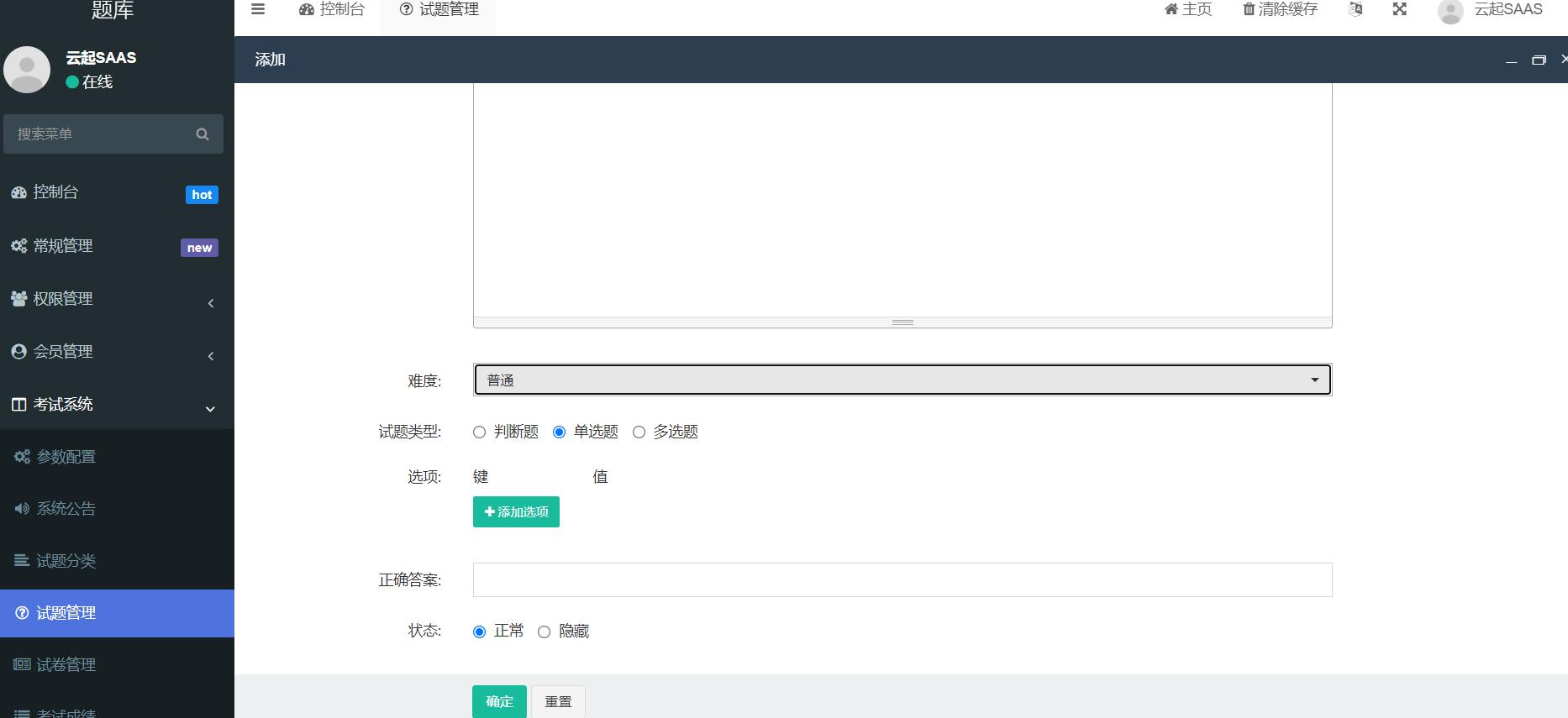Toggle fullscreen with the expand arrows icon
The image size is (1568, 718).
(x=1400, y=9)
